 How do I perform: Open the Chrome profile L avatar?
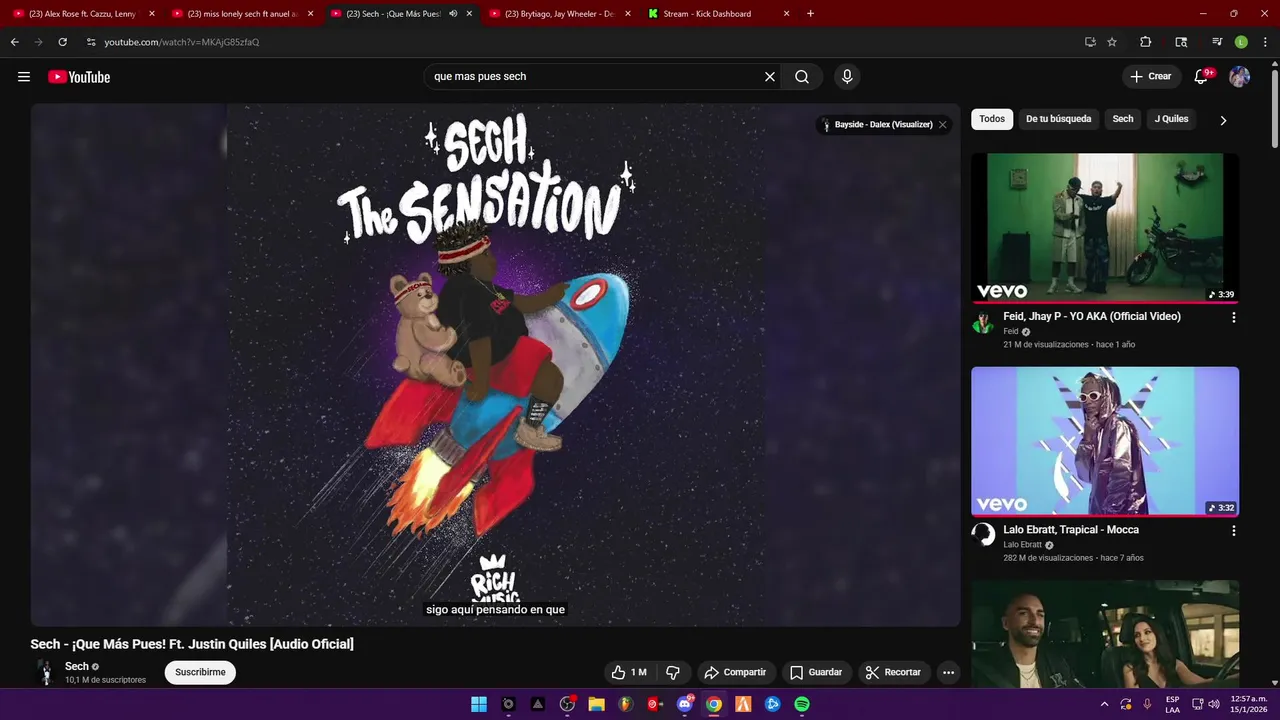[x=1241, y=42]
